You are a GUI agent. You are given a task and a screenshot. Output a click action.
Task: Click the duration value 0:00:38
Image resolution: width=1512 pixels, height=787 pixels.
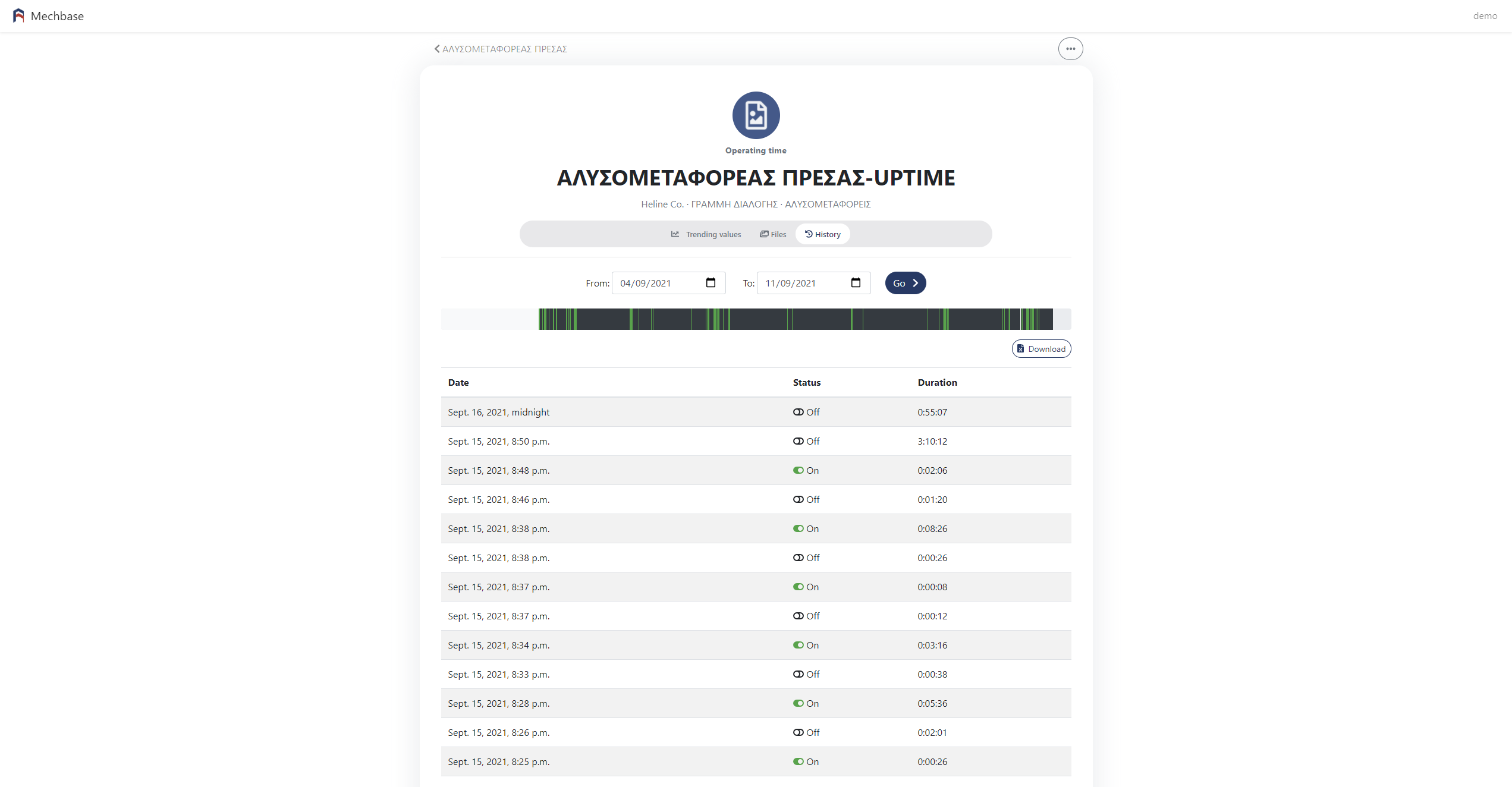point(932,674)
